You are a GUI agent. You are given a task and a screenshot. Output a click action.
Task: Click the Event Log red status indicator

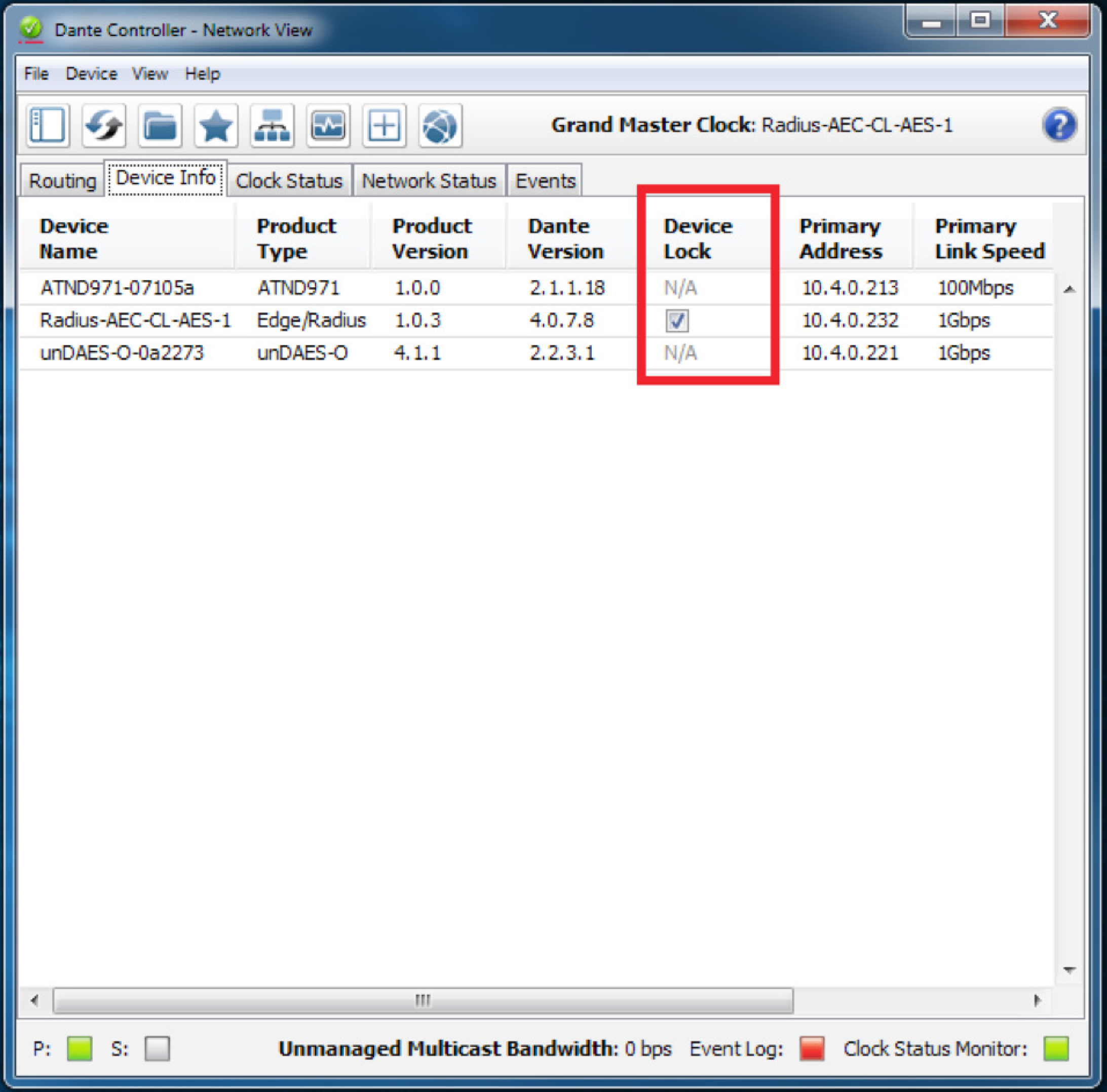pyautogui.click(x=811, y=1048)
